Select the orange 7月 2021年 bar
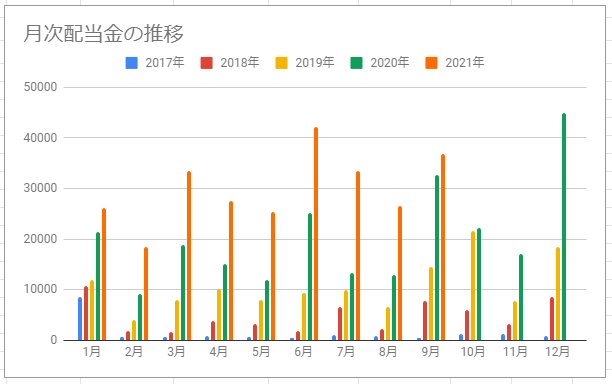The image size is (612, 384). (x=358, y=256)
